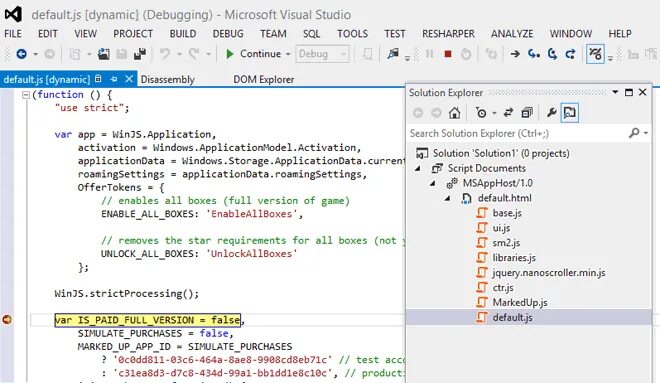Image resolution: width=660 pixels, height=383 pixels.
Task: Click the Show Next Statement arrow
Action: pyautogui.click(x=515, y=54)
